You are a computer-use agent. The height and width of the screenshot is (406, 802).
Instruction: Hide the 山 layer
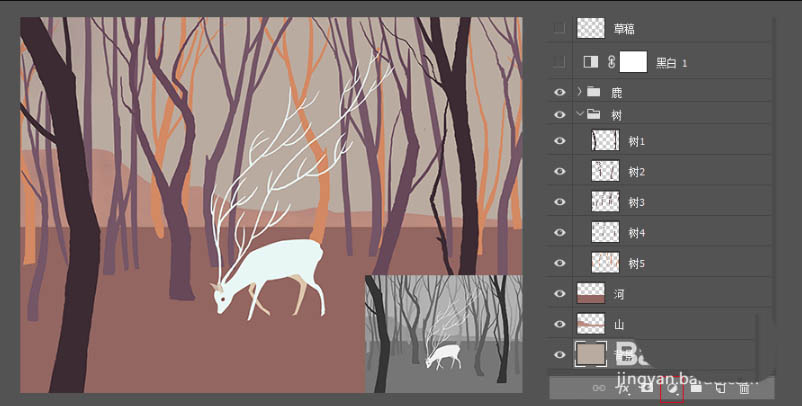[560, 324]
